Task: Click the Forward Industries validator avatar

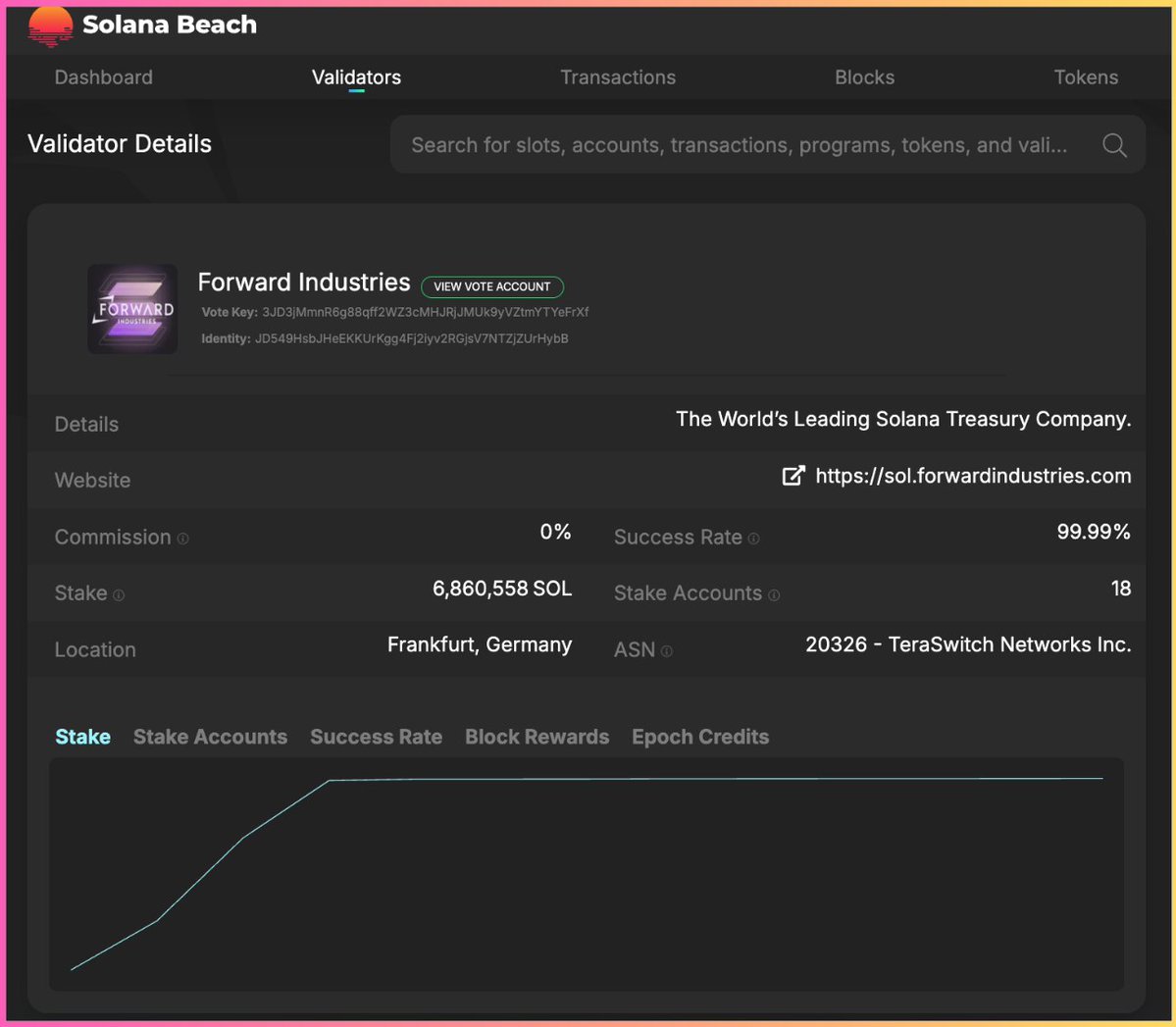Action: click(x=132, y=308)
